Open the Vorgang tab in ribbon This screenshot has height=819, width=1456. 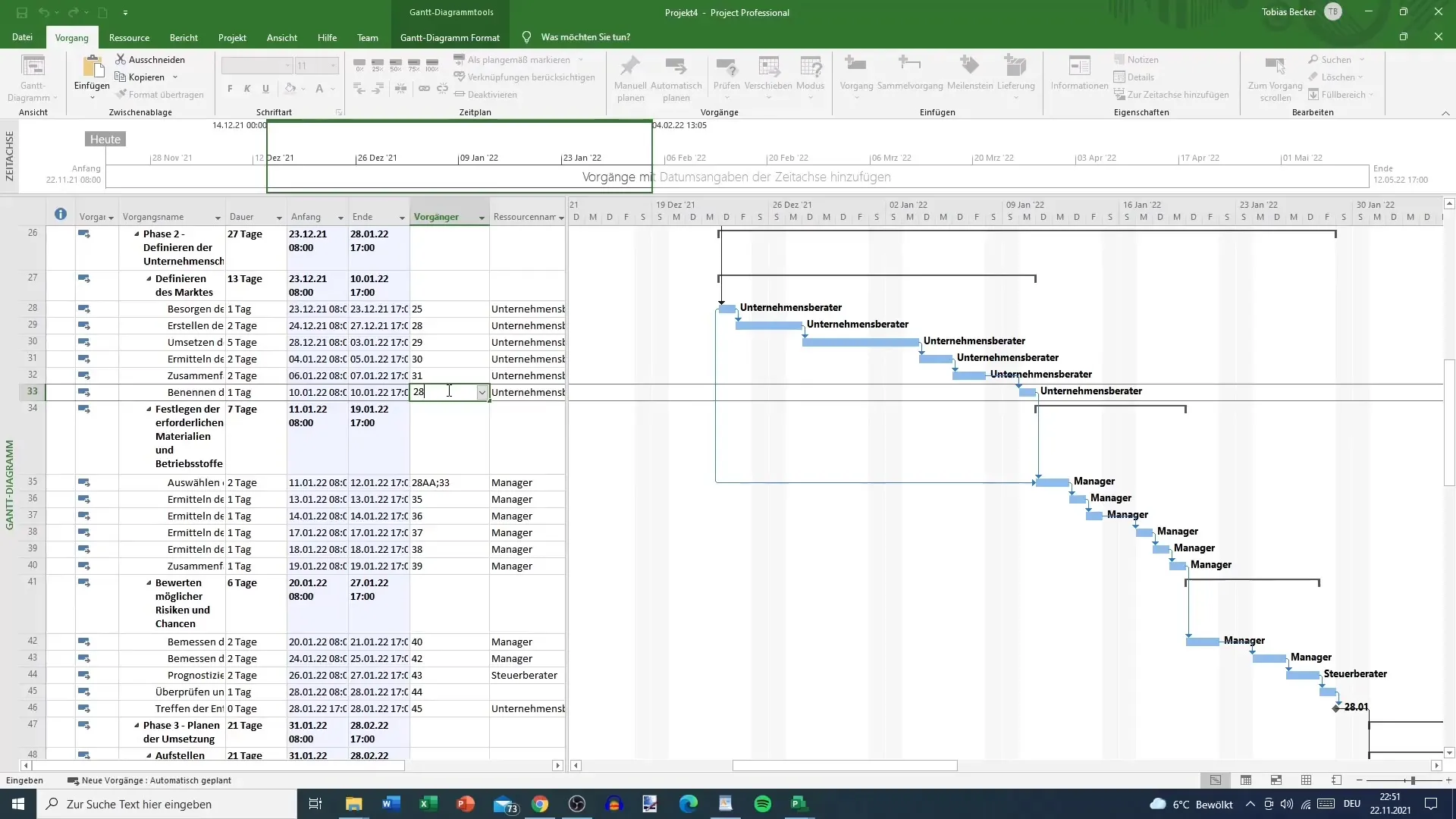(x=71, y=37)
